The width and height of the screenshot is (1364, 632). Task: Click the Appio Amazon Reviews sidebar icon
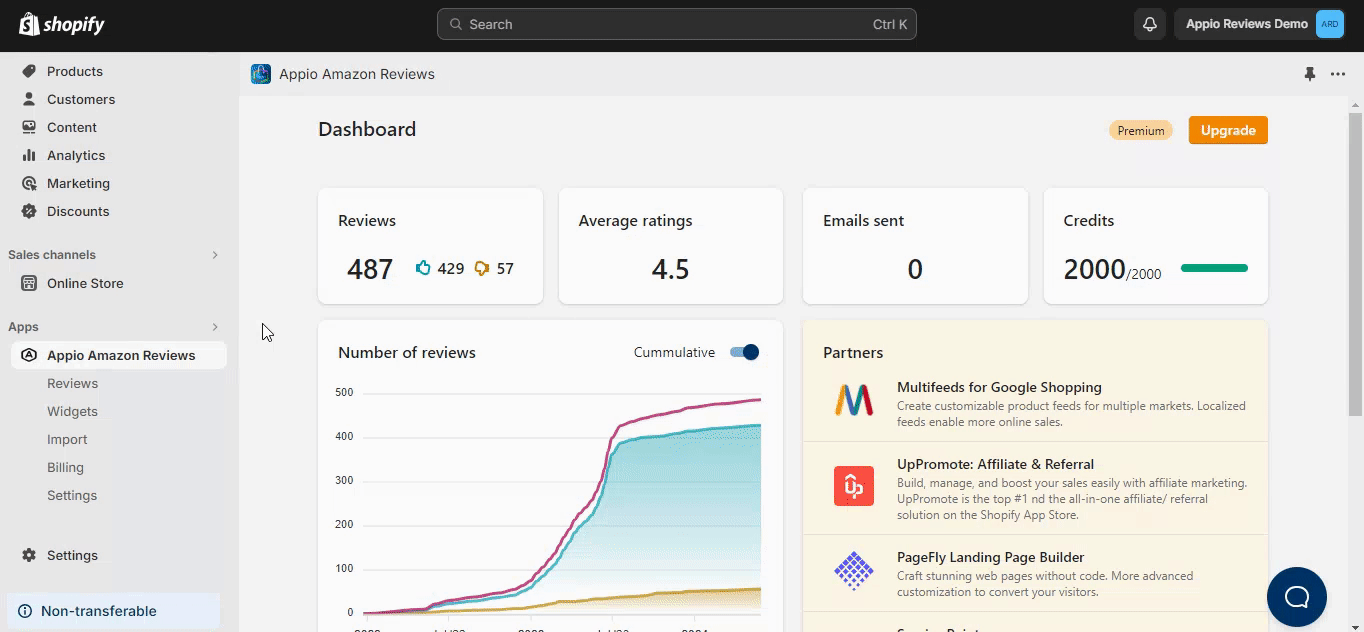tap(29, 355)
